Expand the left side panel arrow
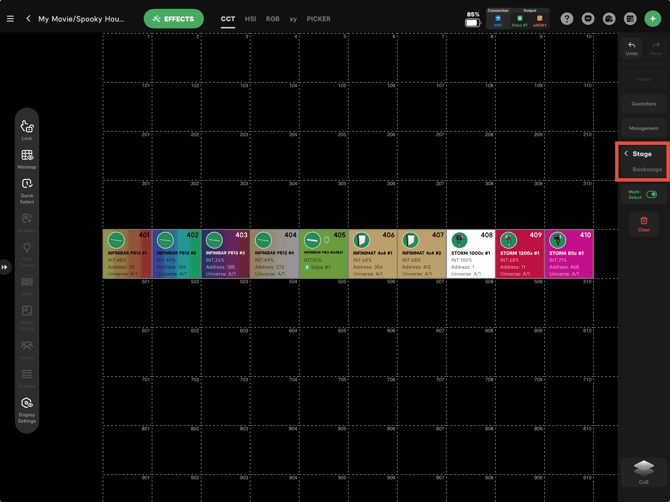Viewport: 670px width, 502px height. 5,267
